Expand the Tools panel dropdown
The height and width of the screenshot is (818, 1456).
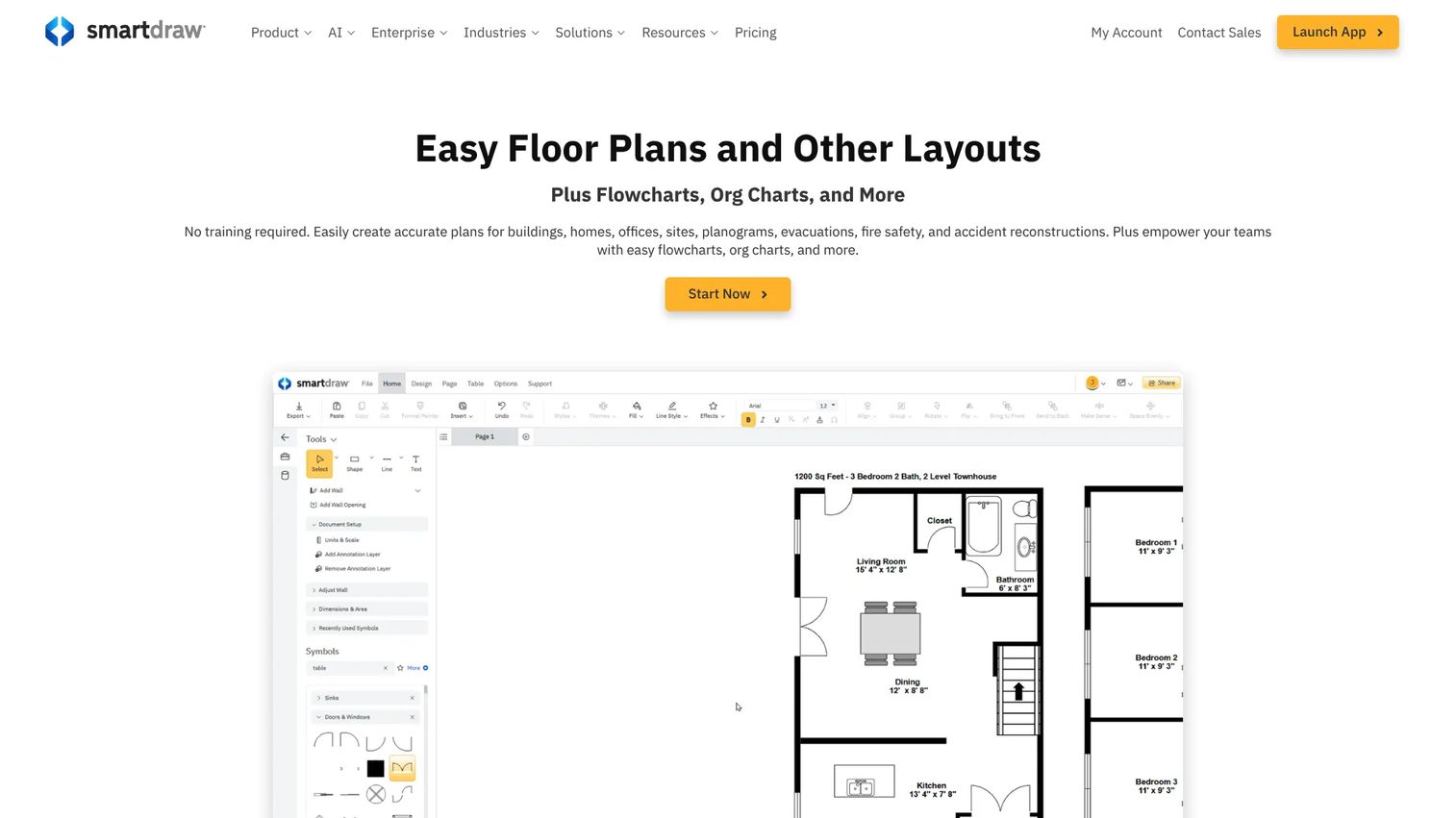(321, 439)
